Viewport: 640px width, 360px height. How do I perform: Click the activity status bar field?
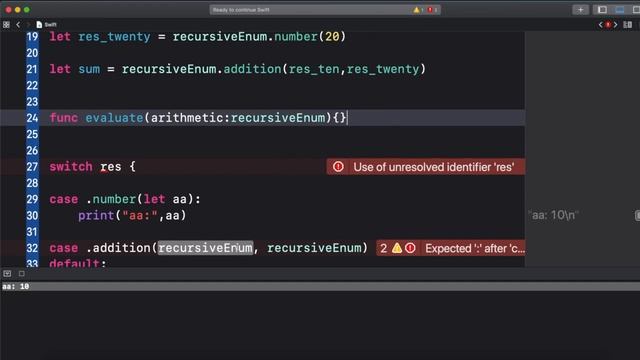(x=325, y=10)
